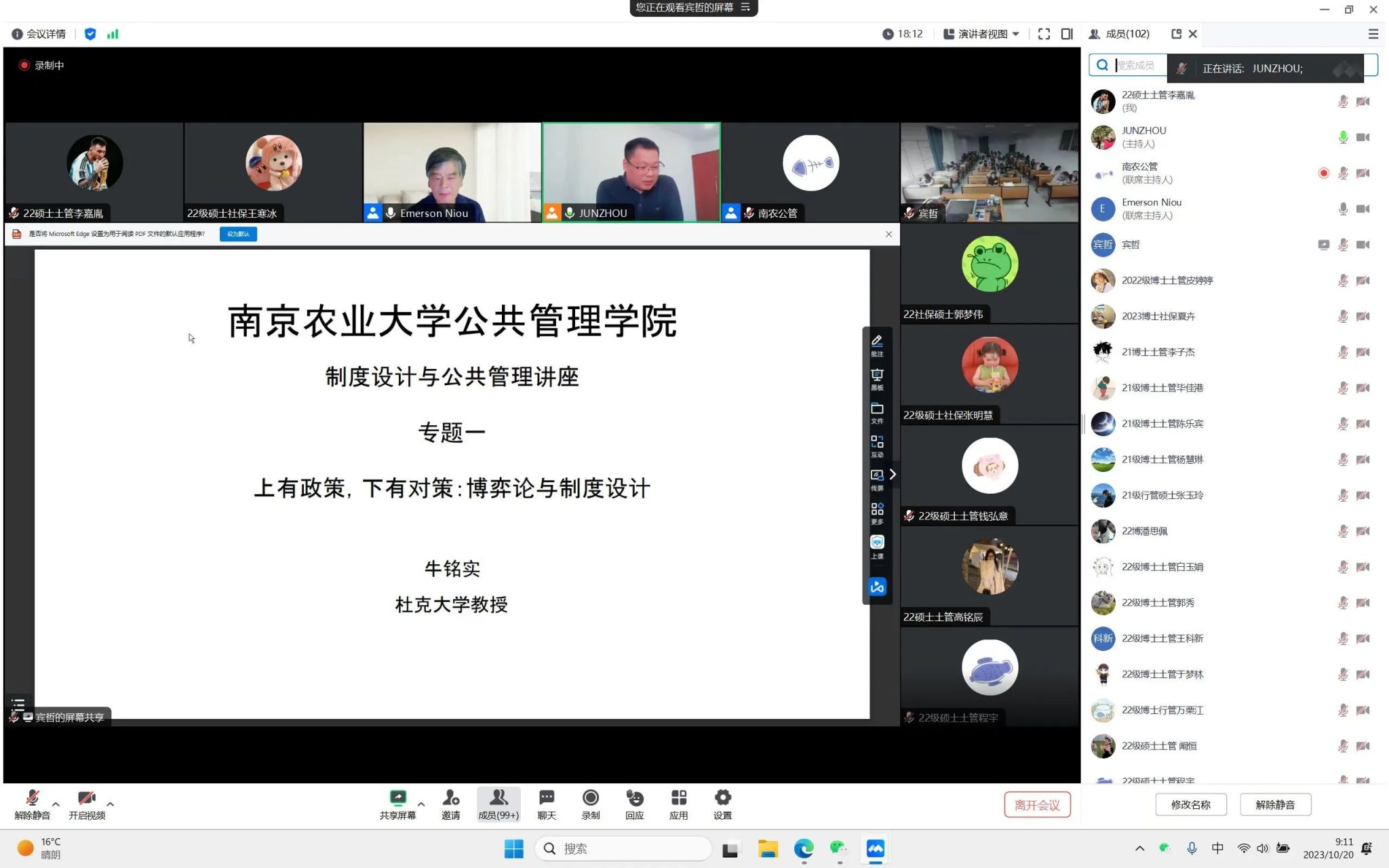Enter fullscreen mode icon
Screen dimensions: 1389x868
[1044, 34]
